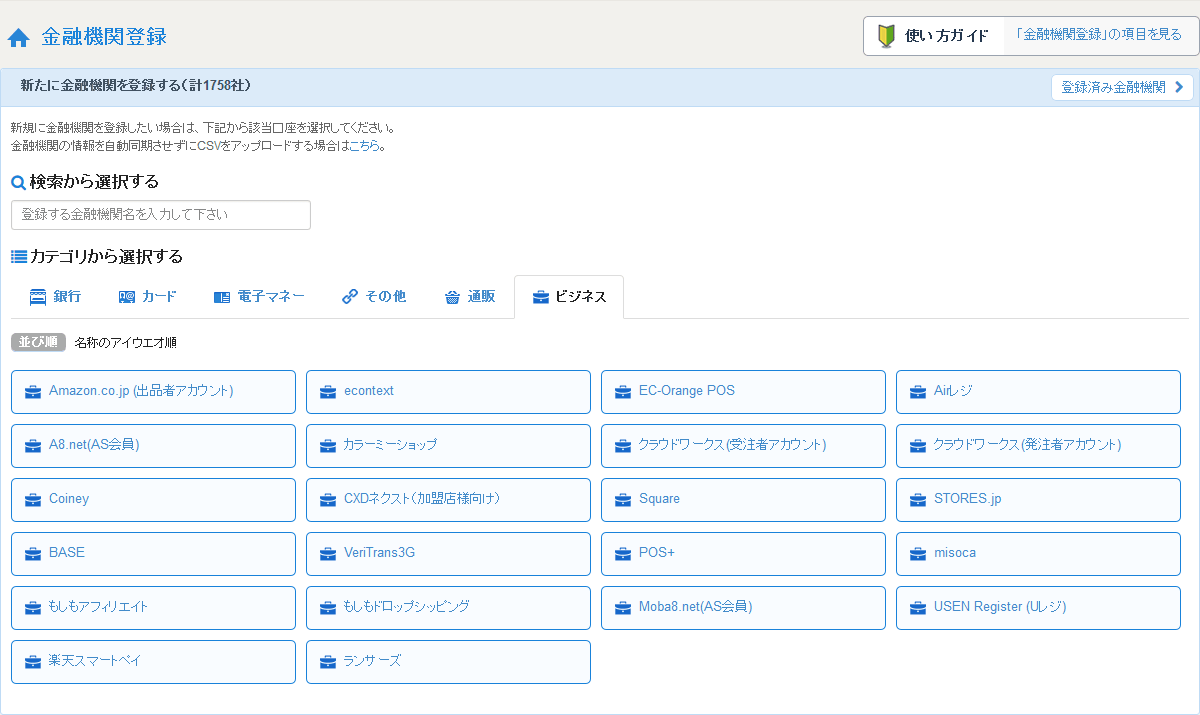
Task: Click the card icon on the カード tab
Action: tap(127, 297)
